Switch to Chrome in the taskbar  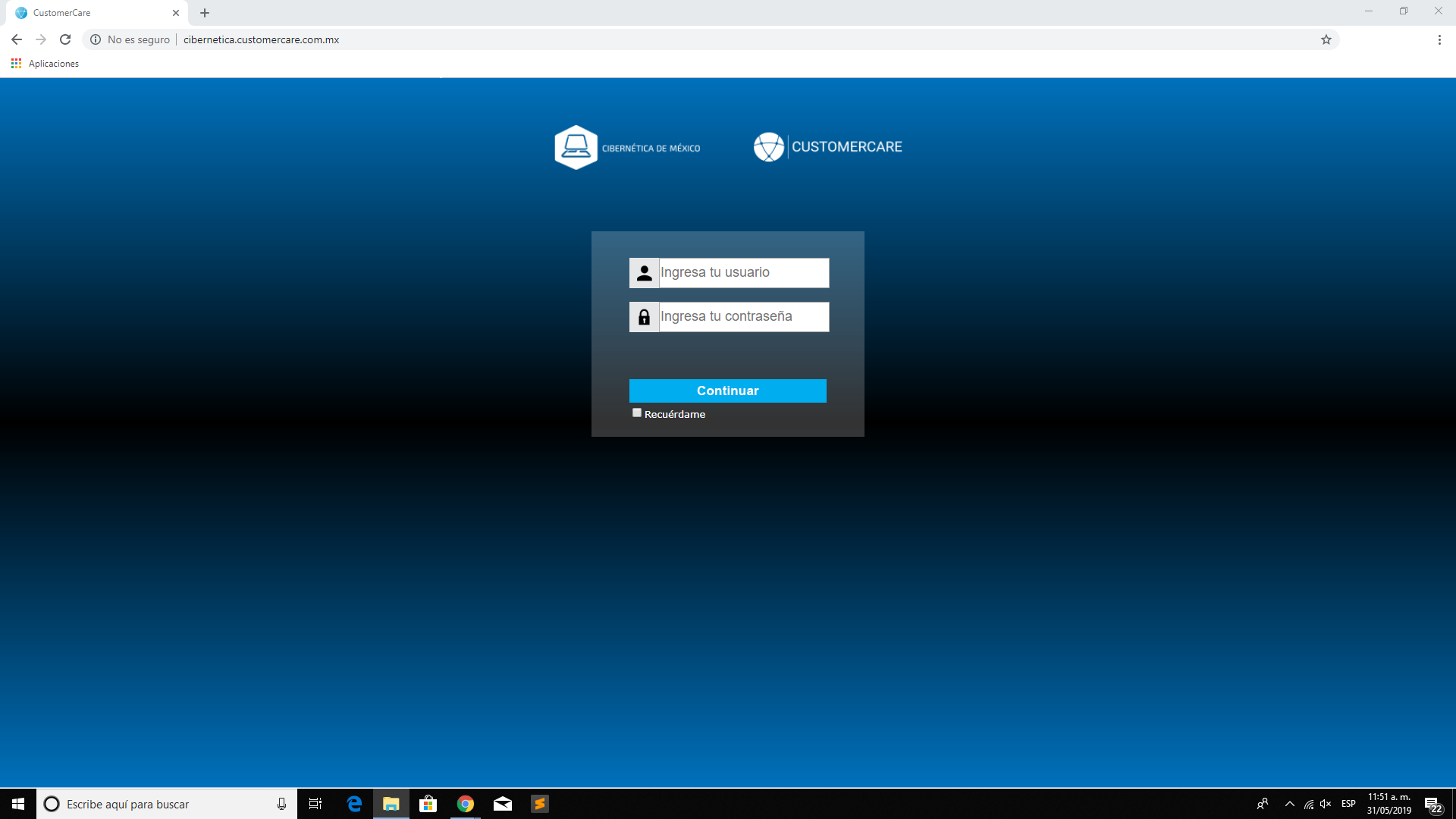tap(466, 804)
